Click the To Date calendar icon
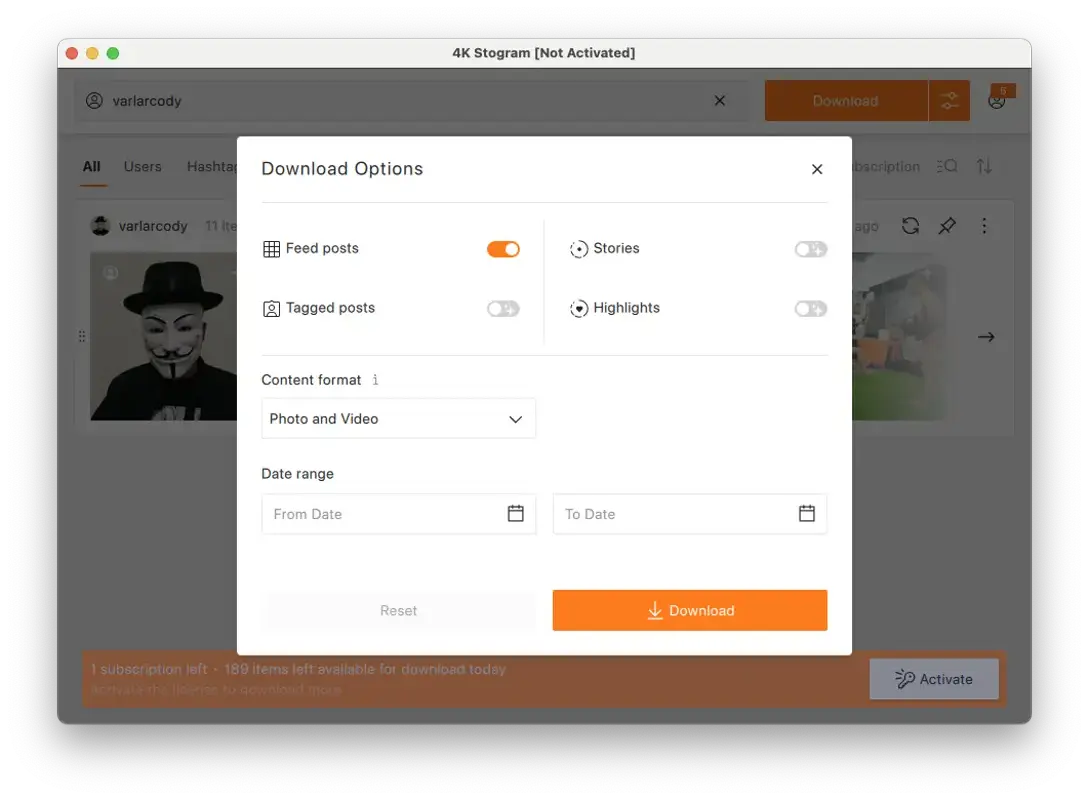The width and height of the screenshot is (1089, 800). (806, 514)
